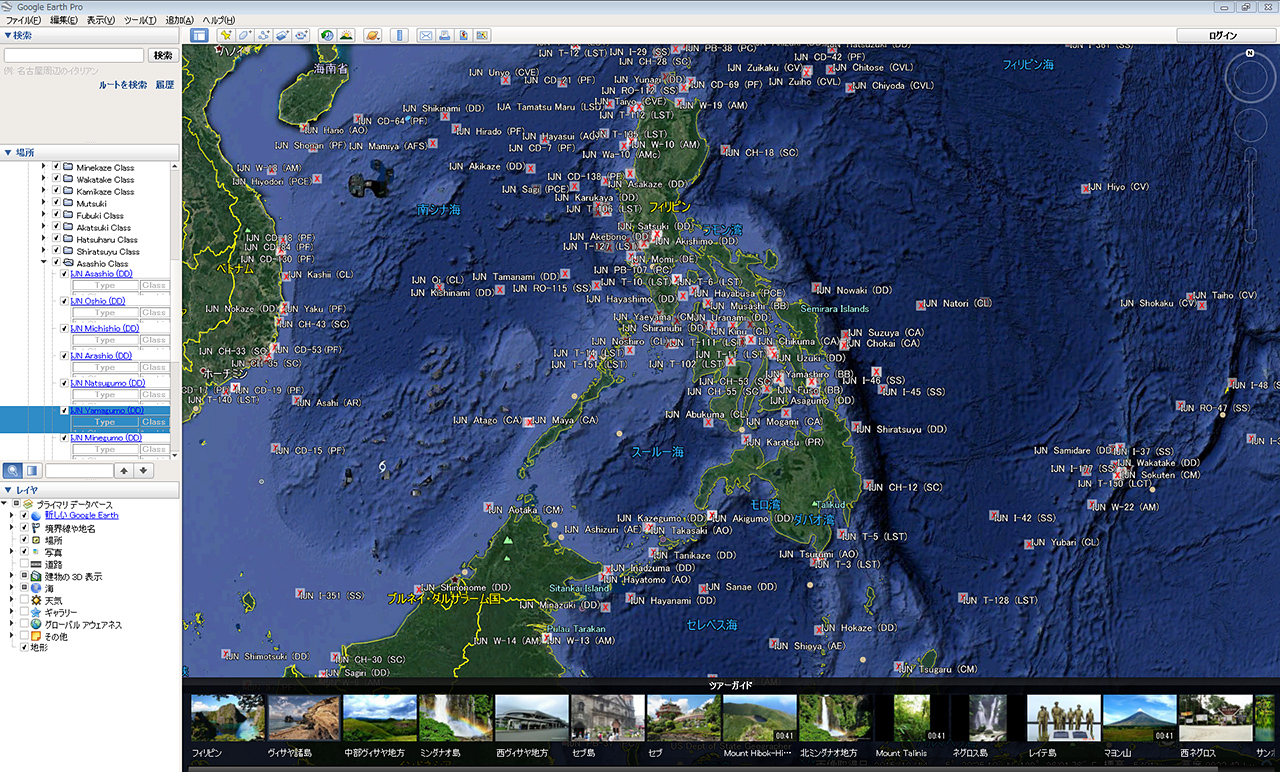View in Google Maps toolbar icon

click(x=483, y=35)
